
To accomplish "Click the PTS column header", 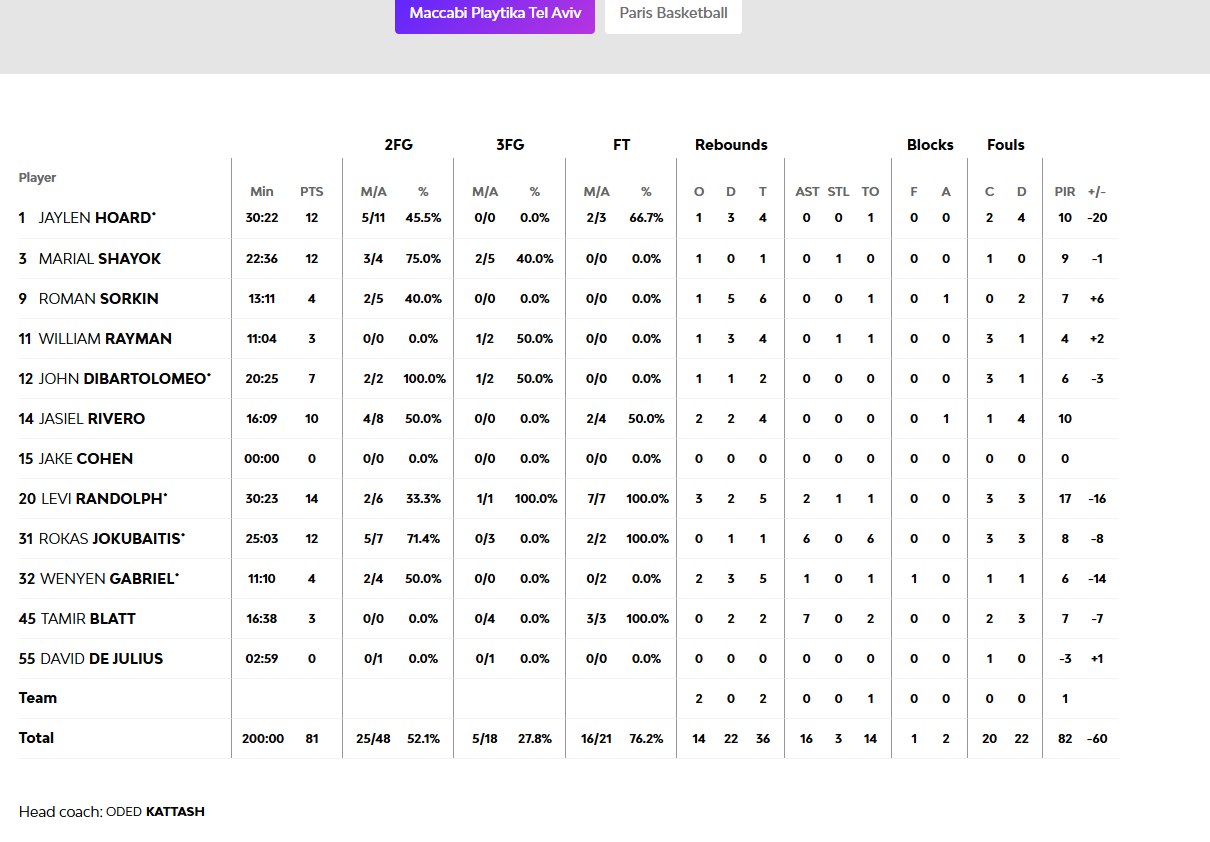I will (x=311, y=192).
